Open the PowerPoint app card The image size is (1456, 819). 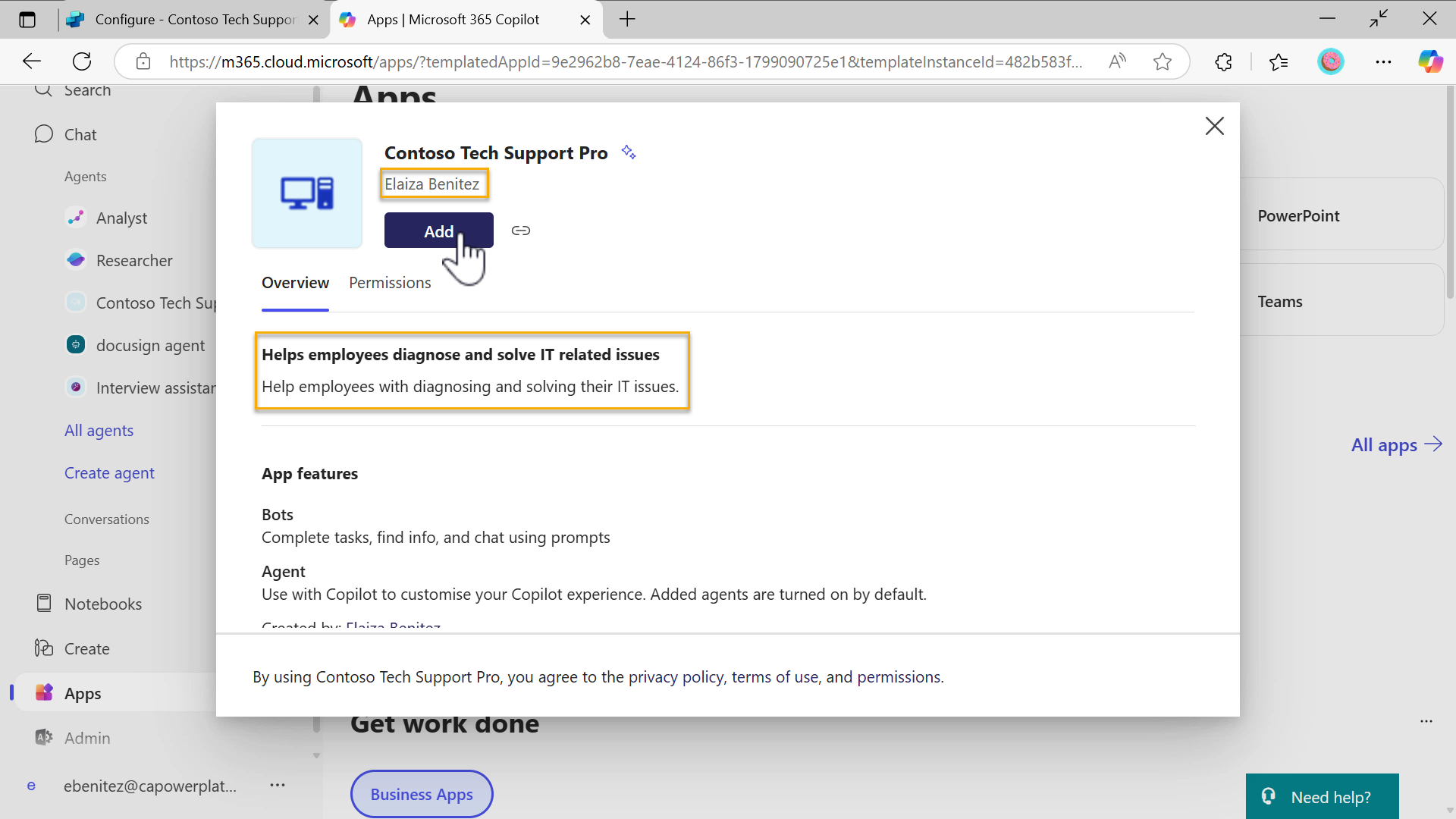coord(1341,215)
